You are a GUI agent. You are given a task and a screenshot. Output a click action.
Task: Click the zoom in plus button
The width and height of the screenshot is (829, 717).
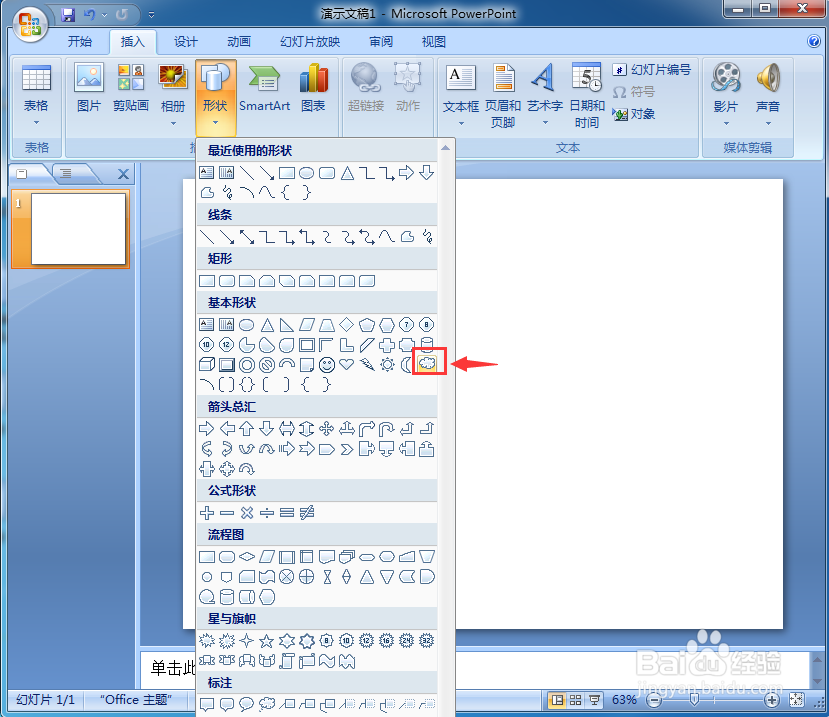pos(772,701)
